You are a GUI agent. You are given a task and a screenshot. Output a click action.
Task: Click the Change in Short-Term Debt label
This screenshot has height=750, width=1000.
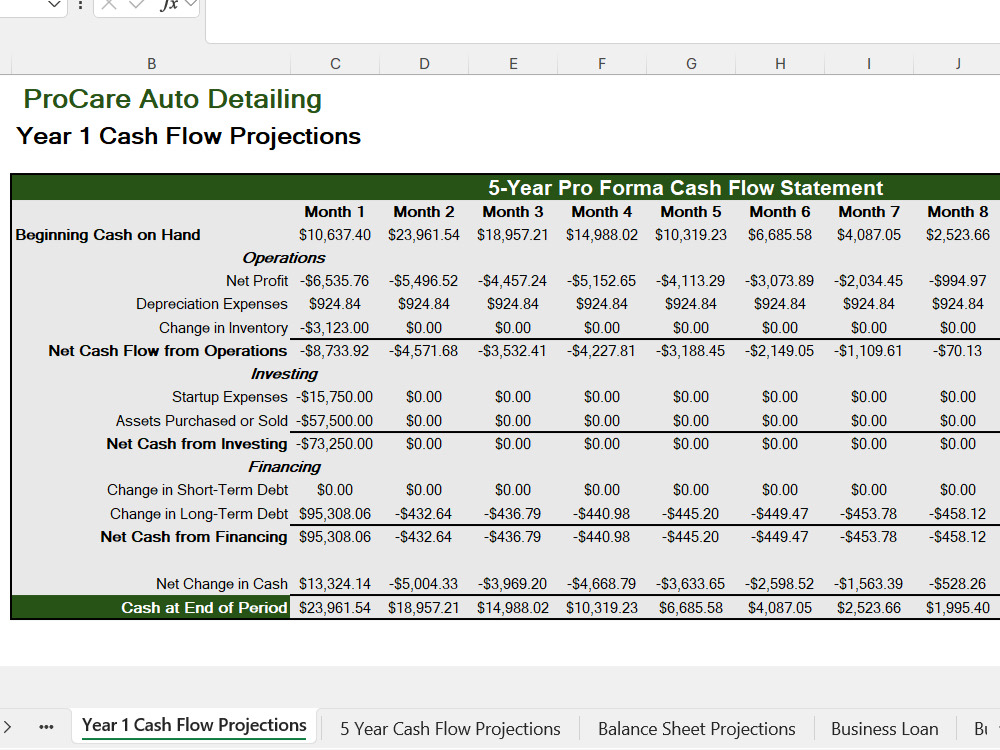(x=198, y=490)
